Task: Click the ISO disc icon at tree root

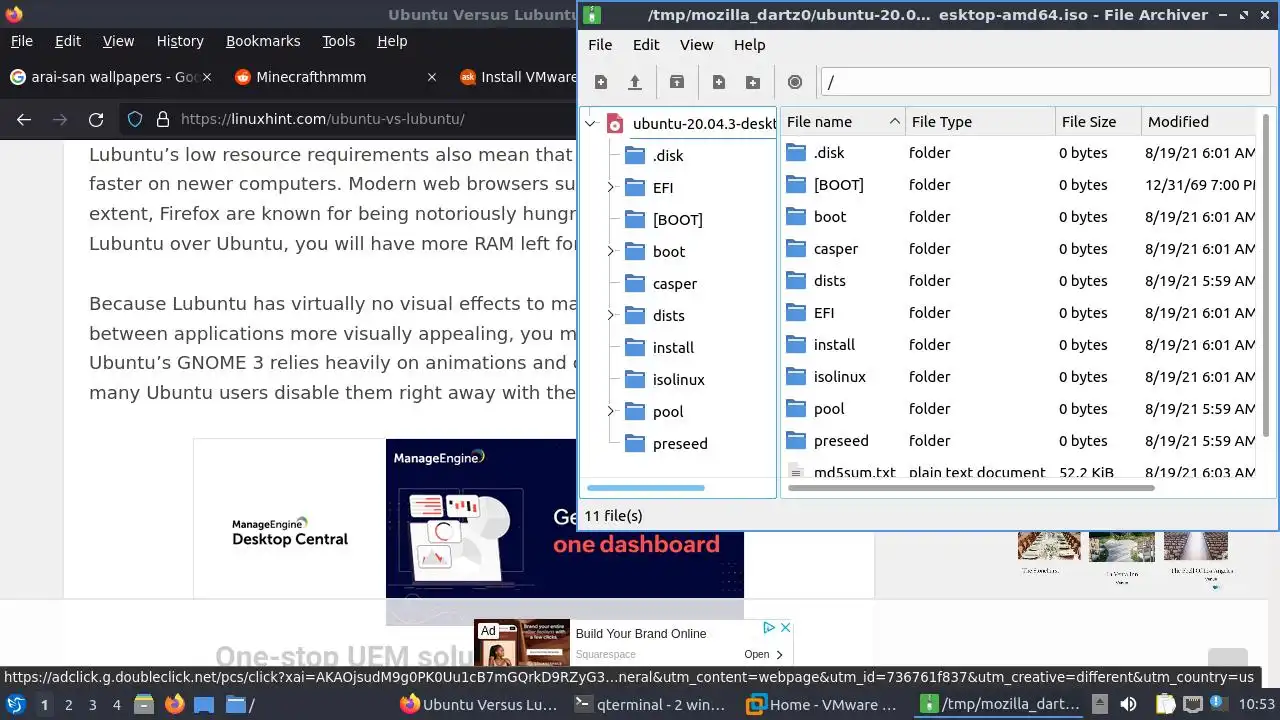Action: pyautogui.click(x=614, y=124)
